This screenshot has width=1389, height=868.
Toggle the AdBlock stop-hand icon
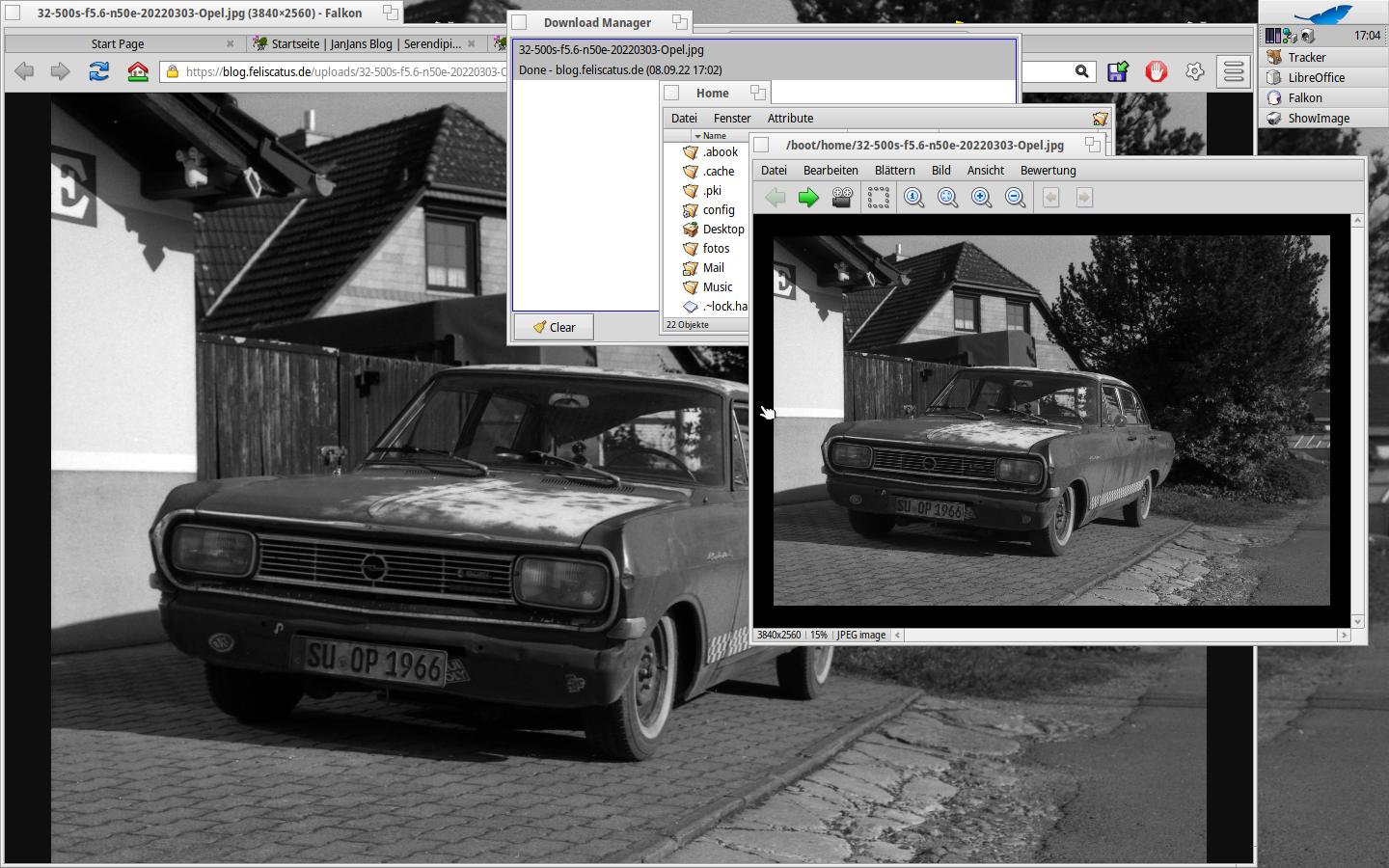pyautogui.click(x=1156, y=71)
